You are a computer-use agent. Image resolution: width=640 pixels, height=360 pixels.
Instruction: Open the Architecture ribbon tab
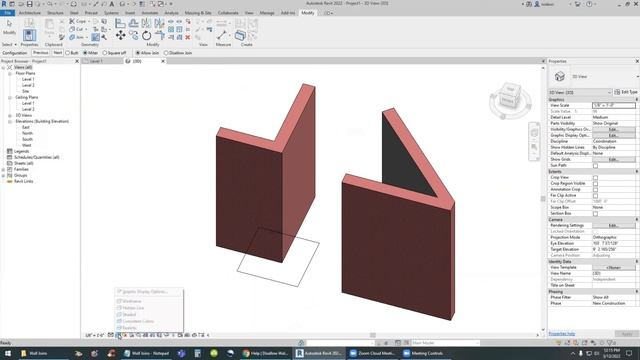coord(30,13)
